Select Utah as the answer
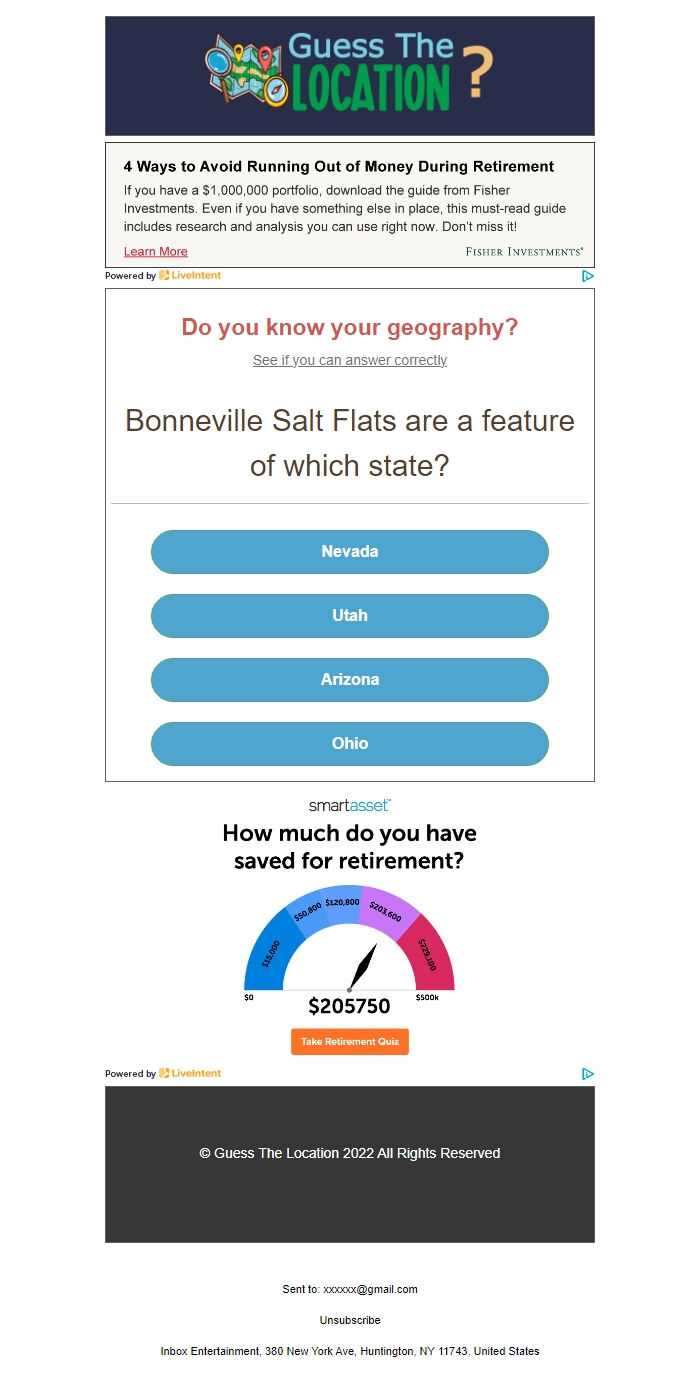 pos(350,616)
